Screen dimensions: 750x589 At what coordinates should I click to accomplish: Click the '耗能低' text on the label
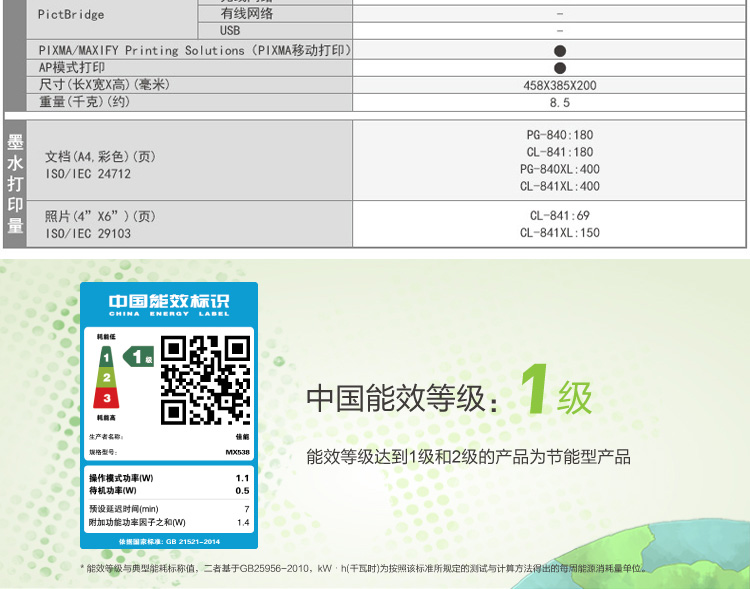(106, 337)
